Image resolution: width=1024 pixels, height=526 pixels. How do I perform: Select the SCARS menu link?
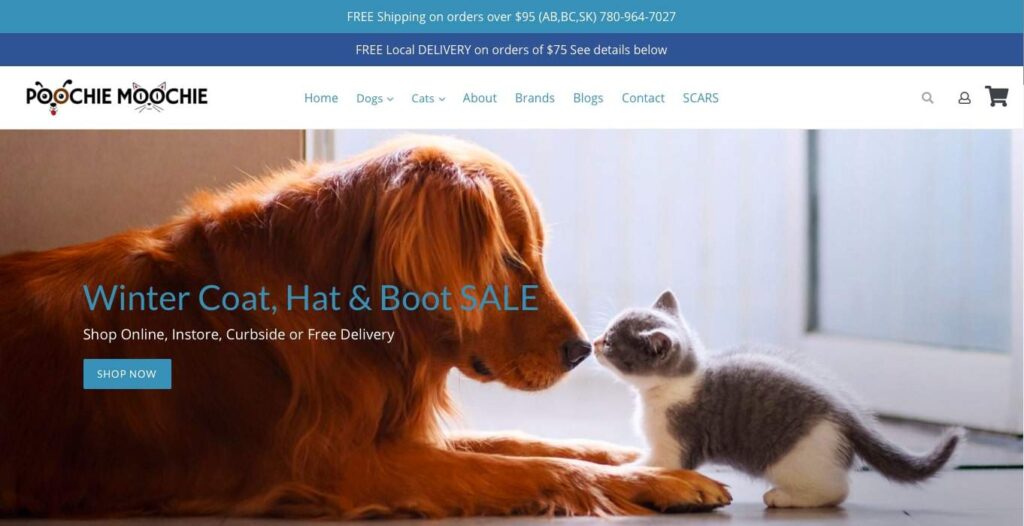click(x=701, y=98)
